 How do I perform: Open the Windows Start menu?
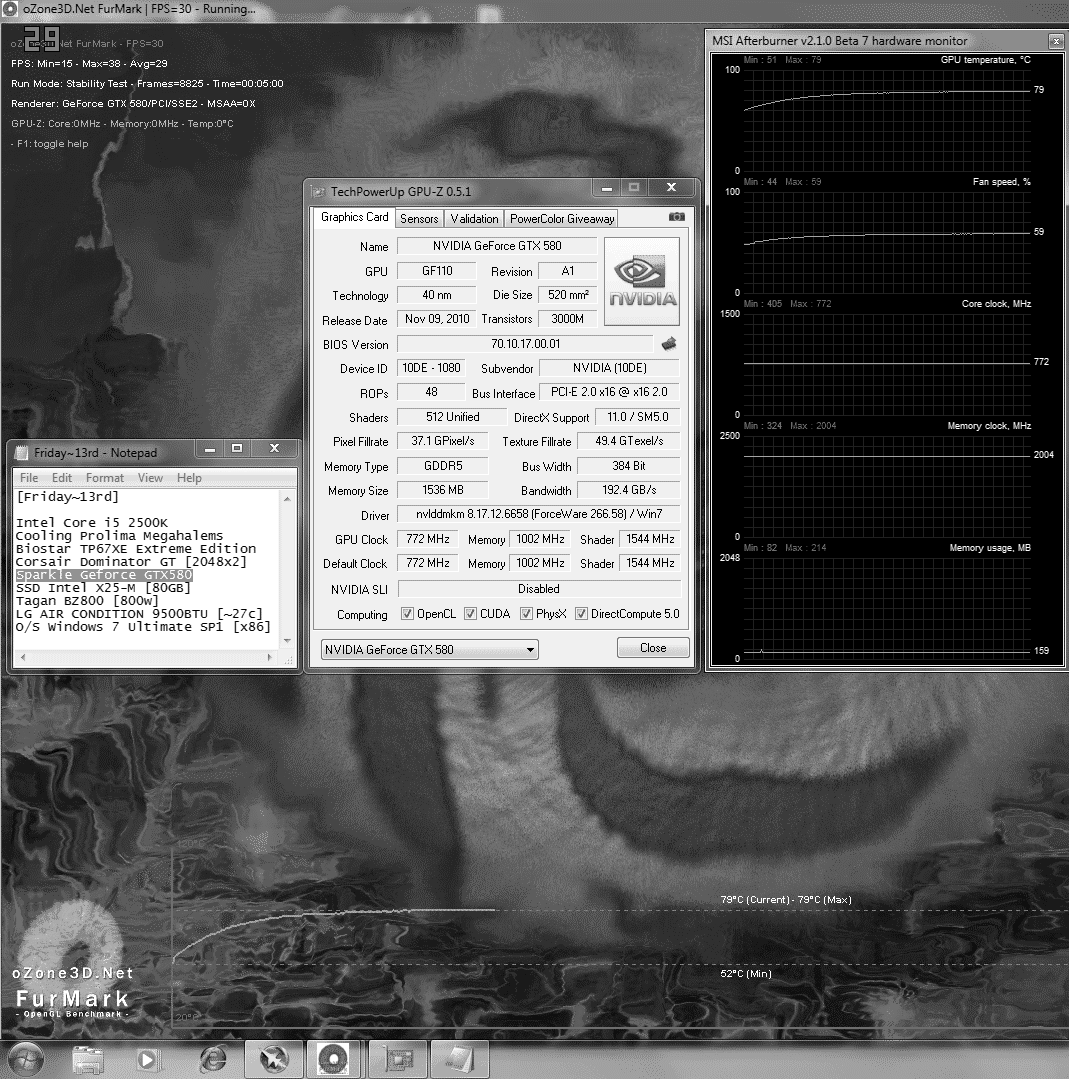click(25, 1058)
